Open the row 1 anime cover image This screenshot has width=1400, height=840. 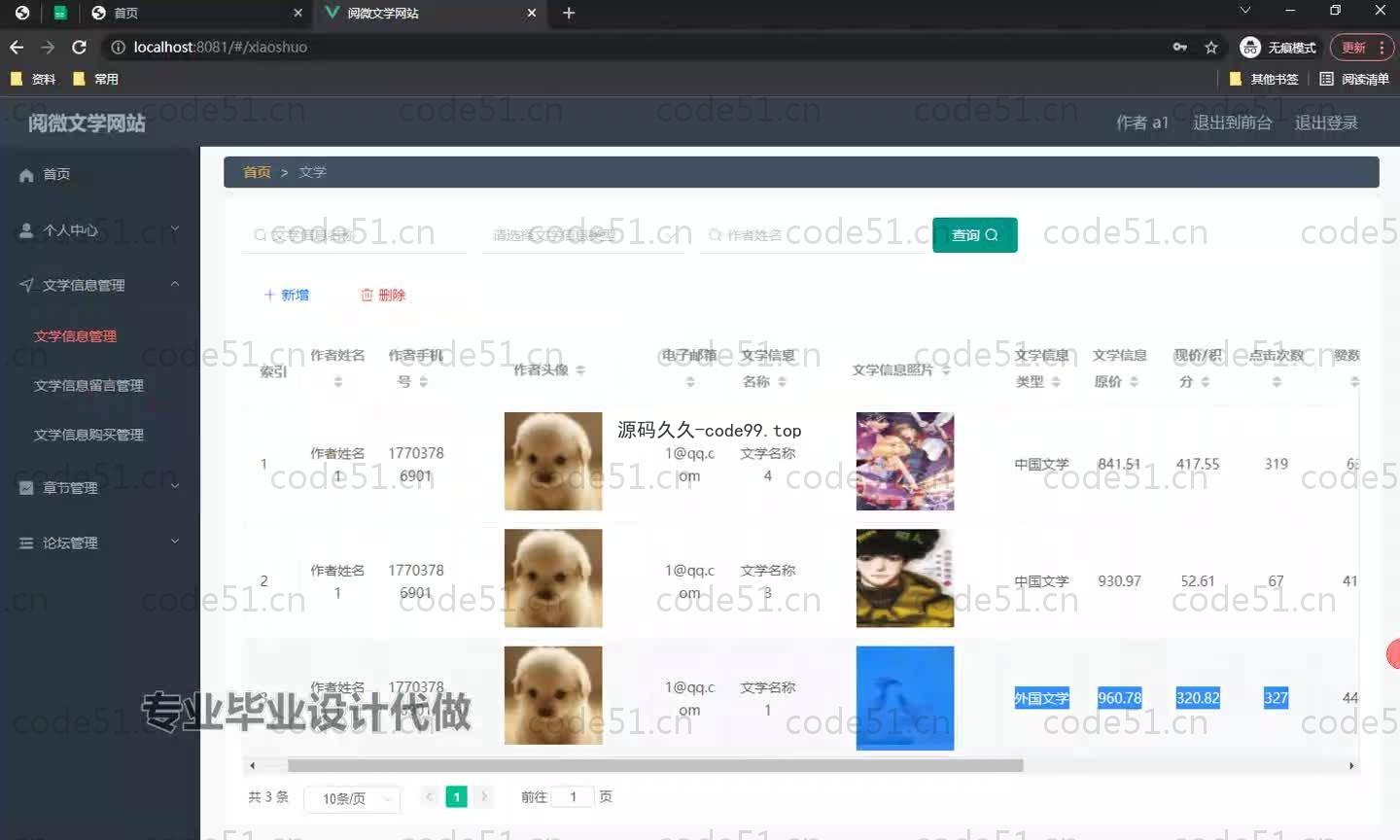(905, 462)
